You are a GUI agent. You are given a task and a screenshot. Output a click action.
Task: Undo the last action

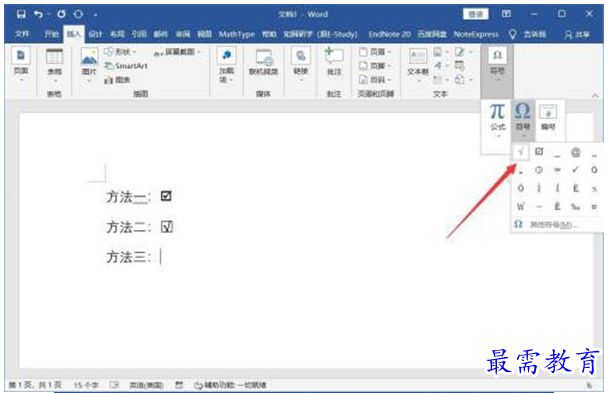(38, 14)
